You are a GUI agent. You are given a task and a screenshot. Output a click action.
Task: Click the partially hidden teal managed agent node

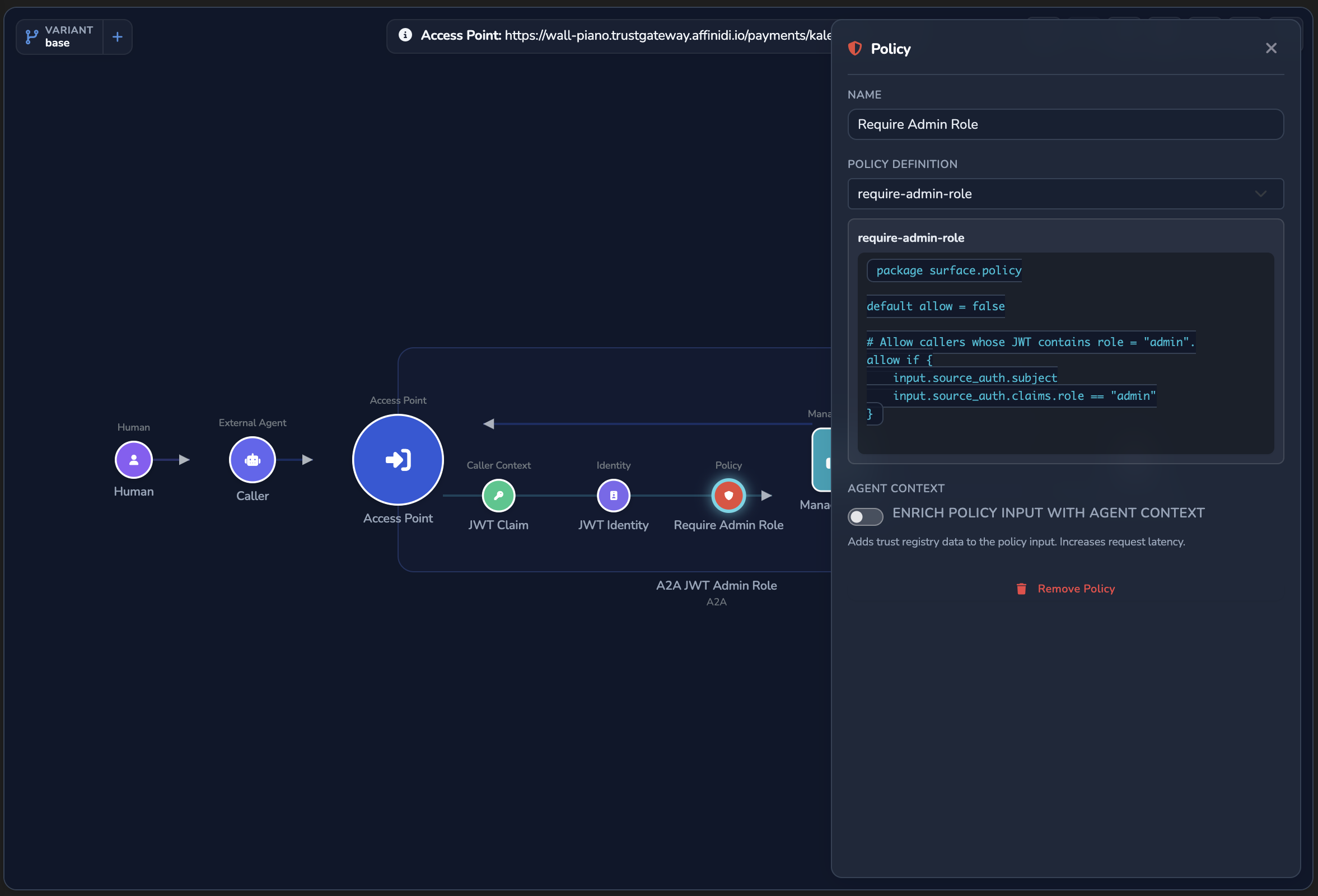click(x=822, y=460)
